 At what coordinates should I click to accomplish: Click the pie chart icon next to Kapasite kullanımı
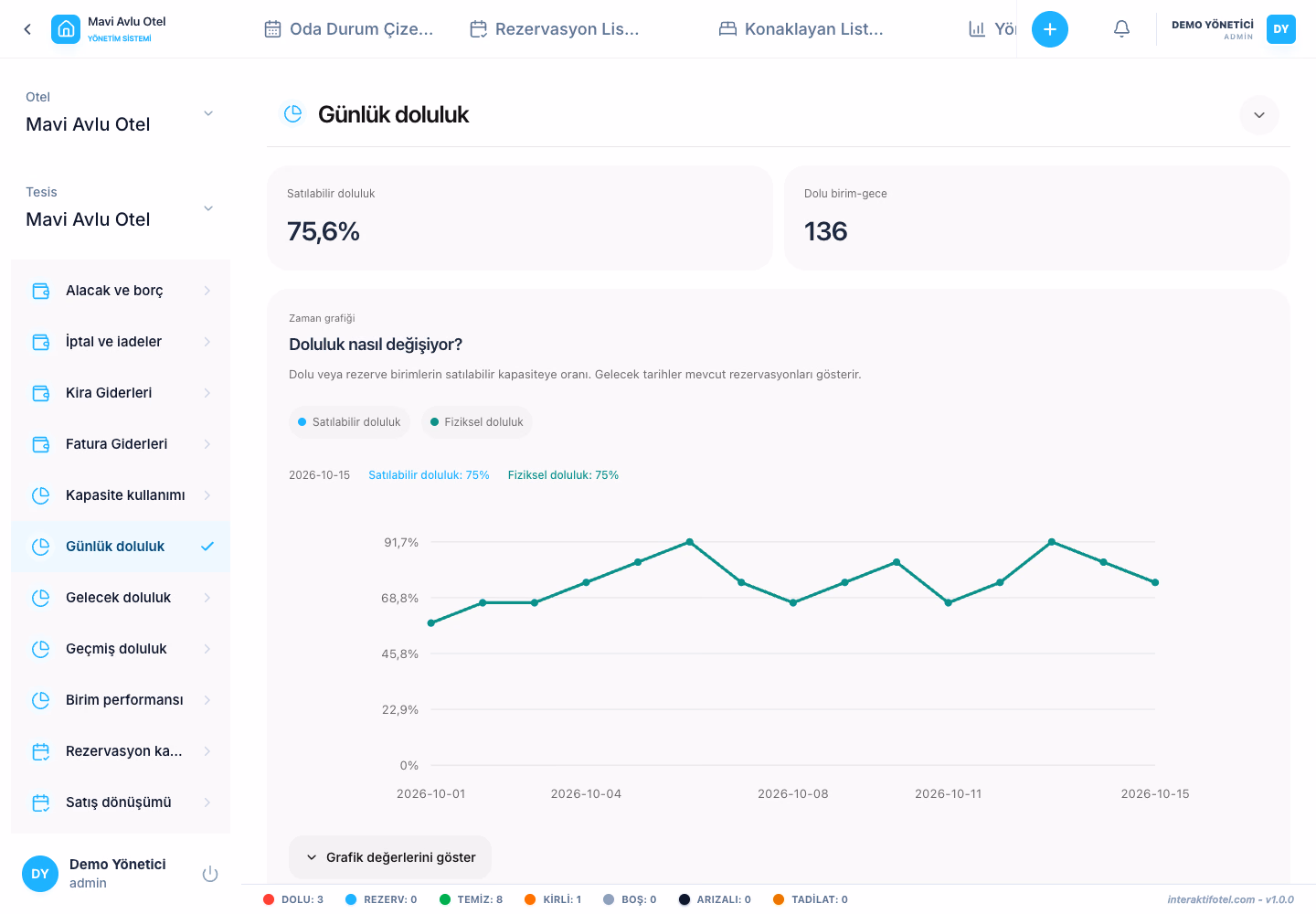pyautogui.click(x=41, y=495)
